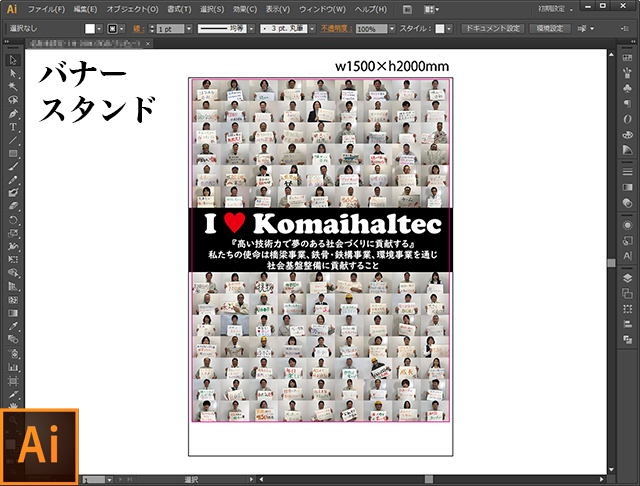Select the Line Segment tool

tap(13, 140)
